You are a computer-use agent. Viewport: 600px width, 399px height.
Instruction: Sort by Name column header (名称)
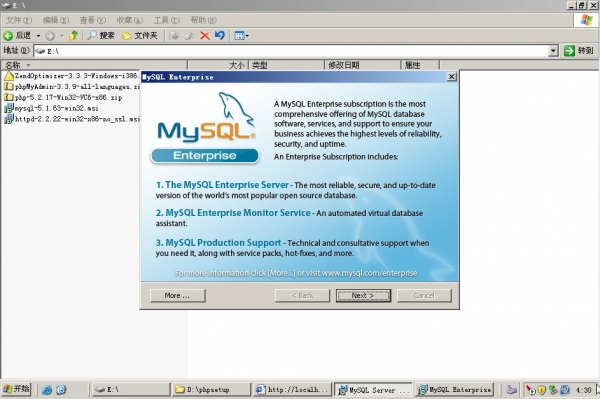point(94,65)
